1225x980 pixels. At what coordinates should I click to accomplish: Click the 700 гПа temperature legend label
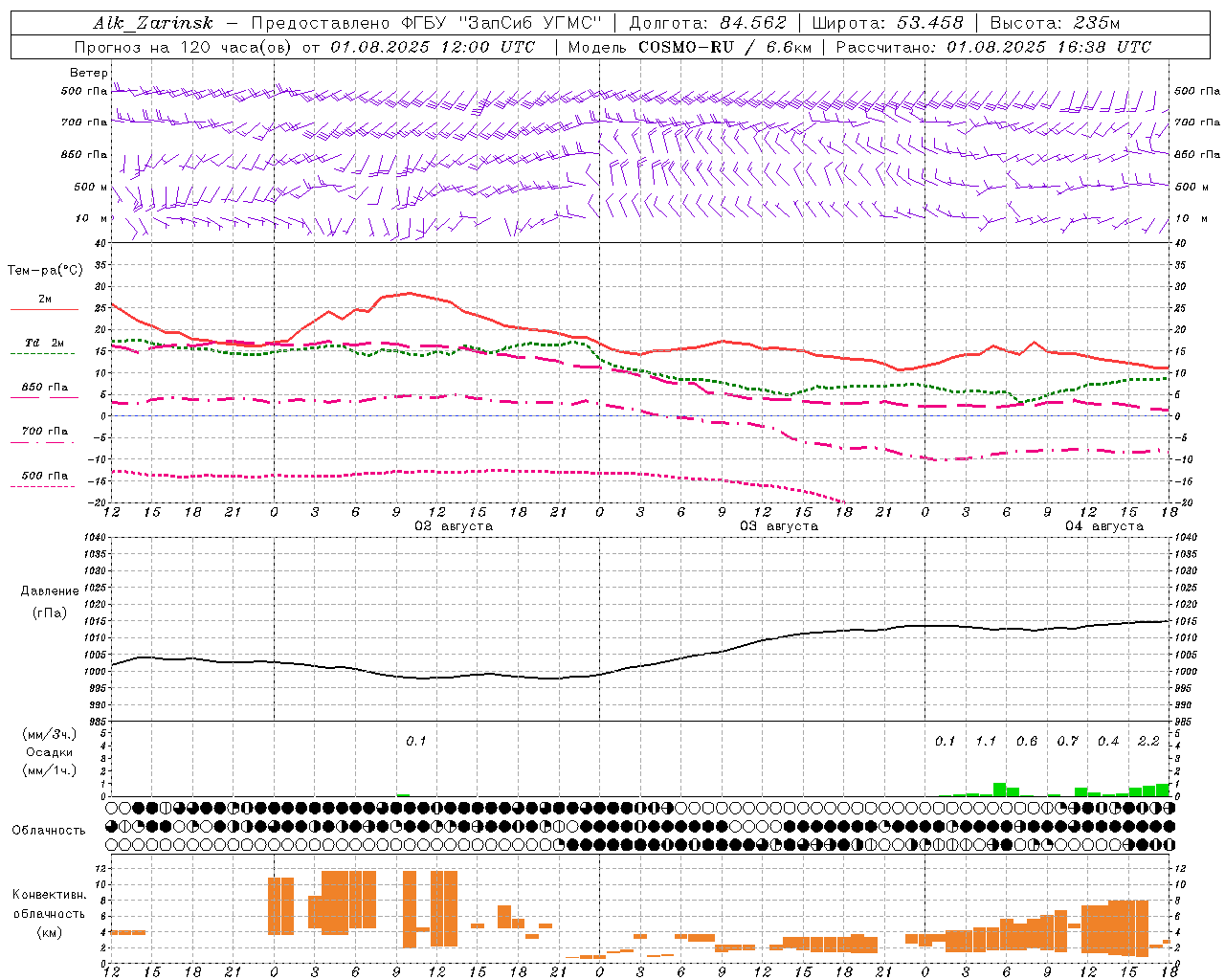pos(45,431)
